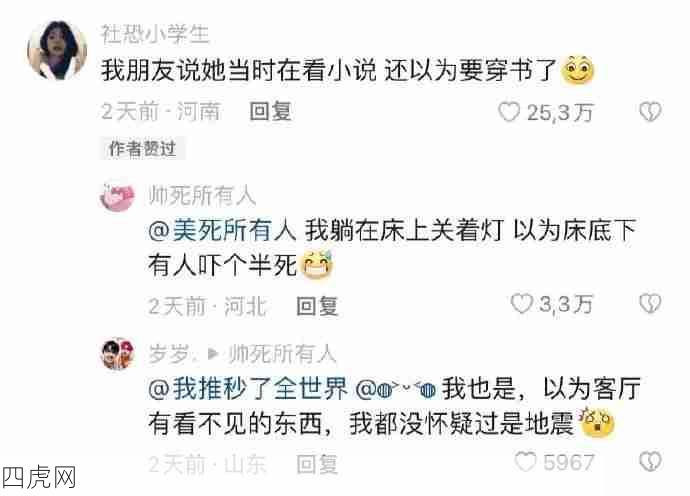Reply to the 河南 comment
The width and height of the screenshot is (690, 496).
(271, 111)
